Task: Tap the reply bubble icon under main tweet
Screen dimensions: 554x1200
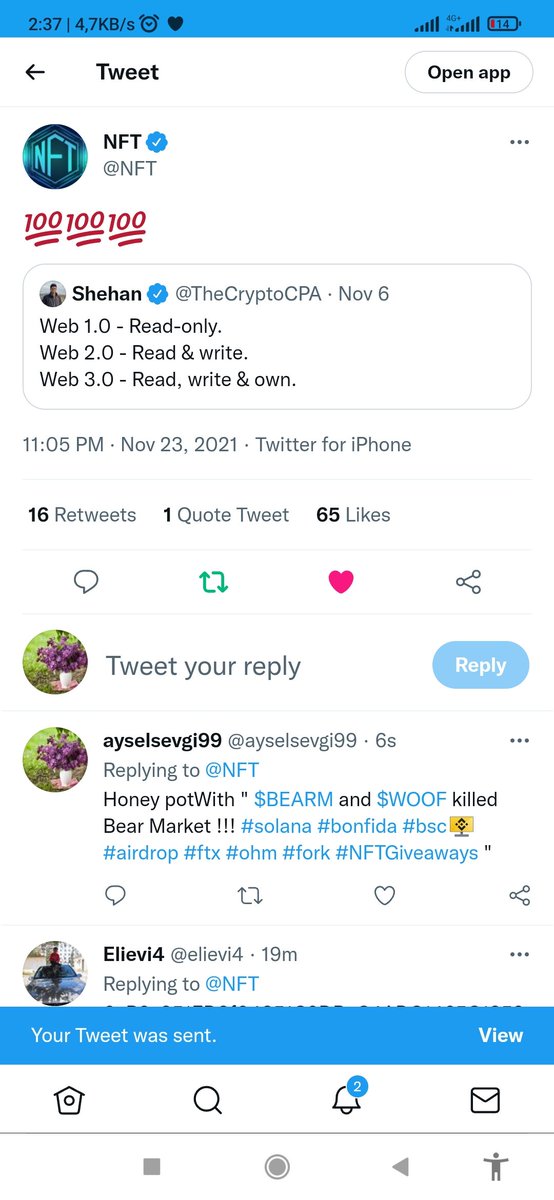Action: pos(87,581)
